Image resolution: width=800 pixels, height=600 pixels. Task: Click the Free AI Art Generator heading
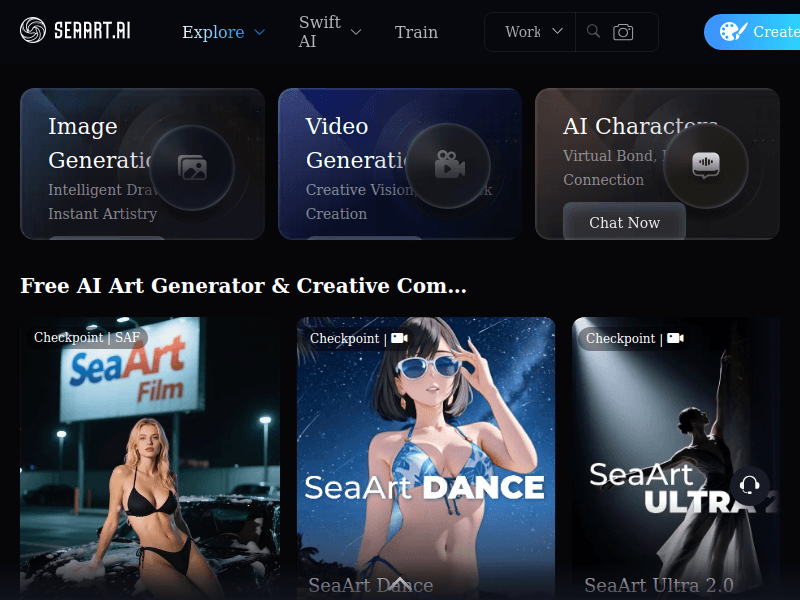(x=243, y=286)
